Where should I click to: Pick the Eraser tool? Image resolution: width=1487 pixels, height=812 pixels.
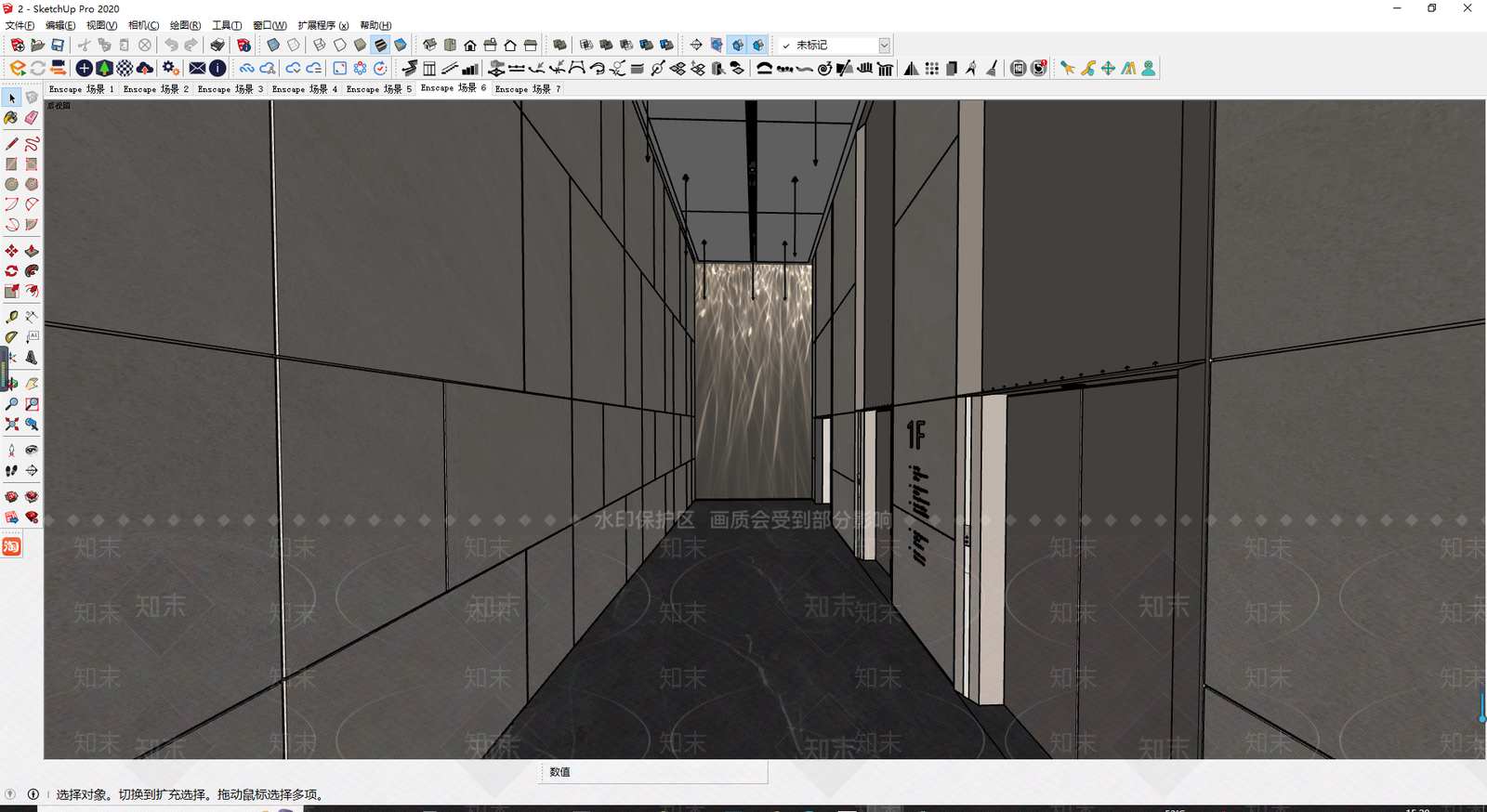coord(32,118)
